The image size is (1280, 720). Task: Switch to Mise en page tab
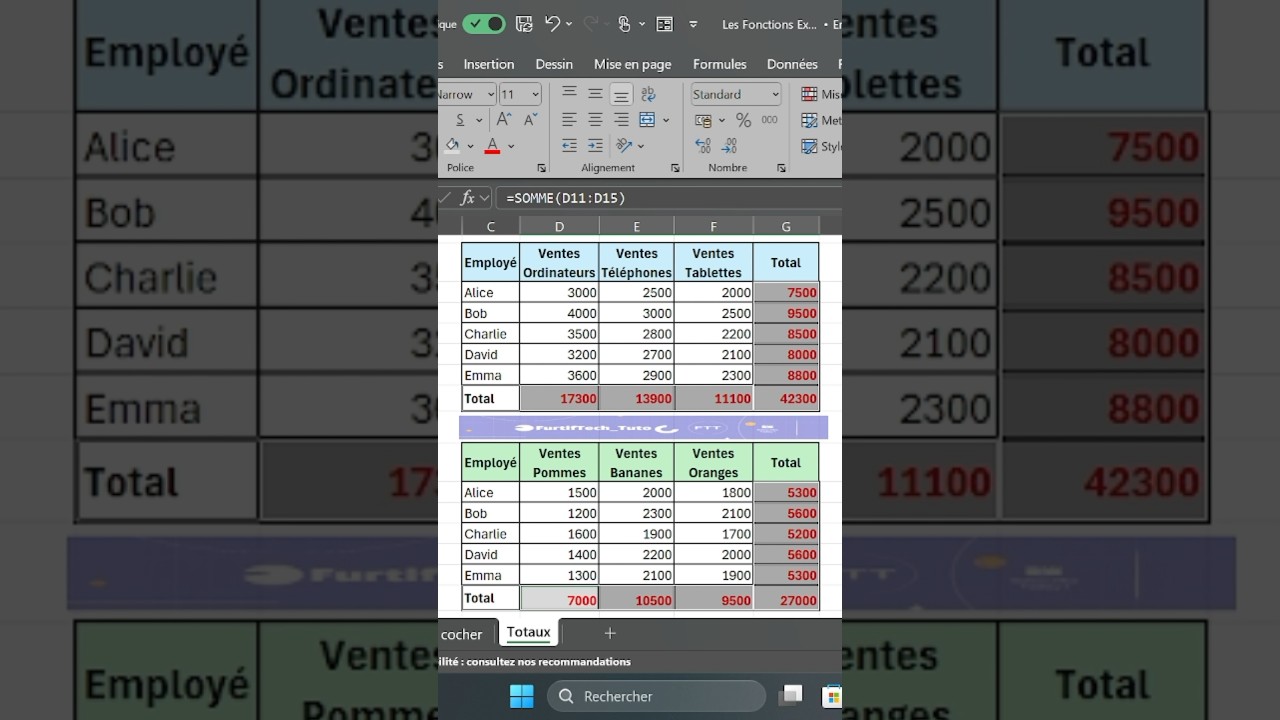(x=632, y=64)
